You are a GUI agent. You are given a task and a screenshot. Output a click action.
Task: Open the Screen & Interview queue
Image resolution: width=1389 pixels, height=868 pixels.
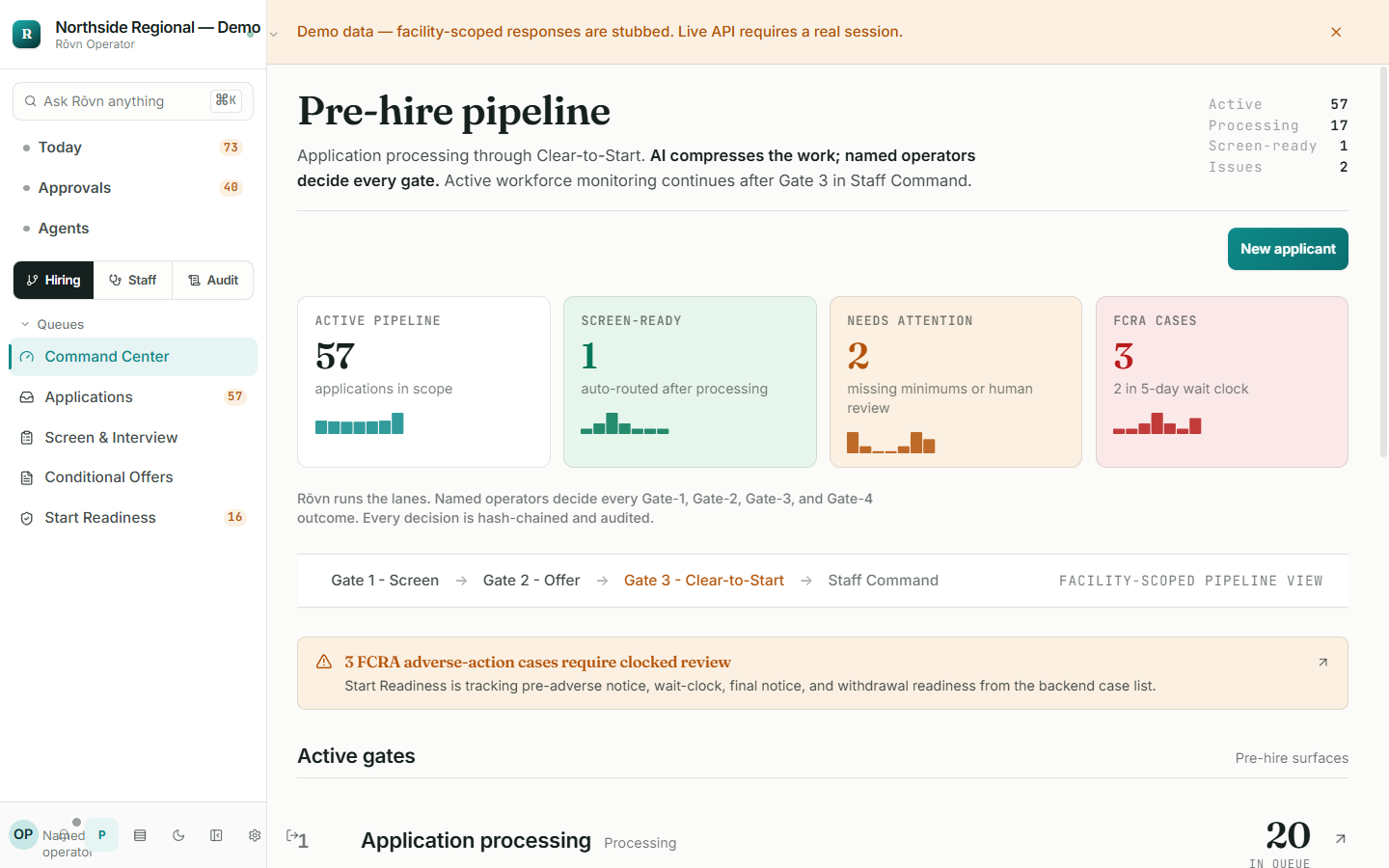(133, 438)
